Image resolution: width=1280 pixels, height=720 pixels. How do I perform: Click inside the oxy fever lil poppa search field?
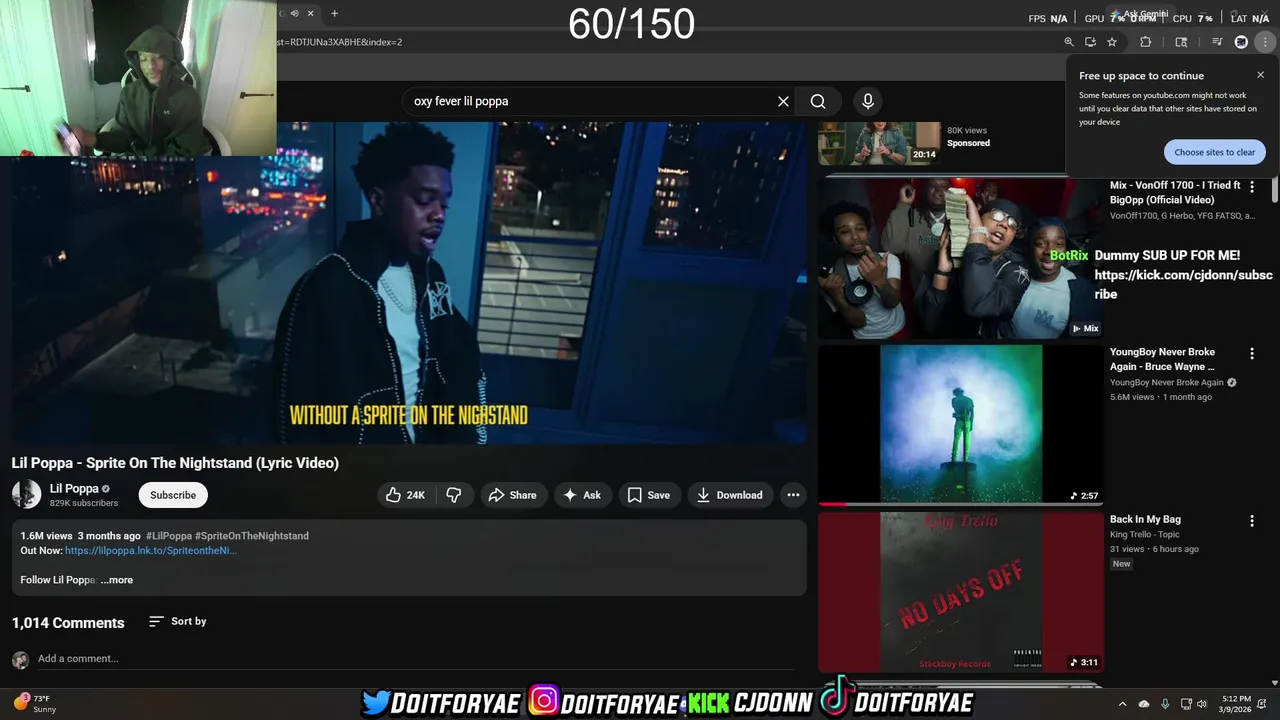590,101
